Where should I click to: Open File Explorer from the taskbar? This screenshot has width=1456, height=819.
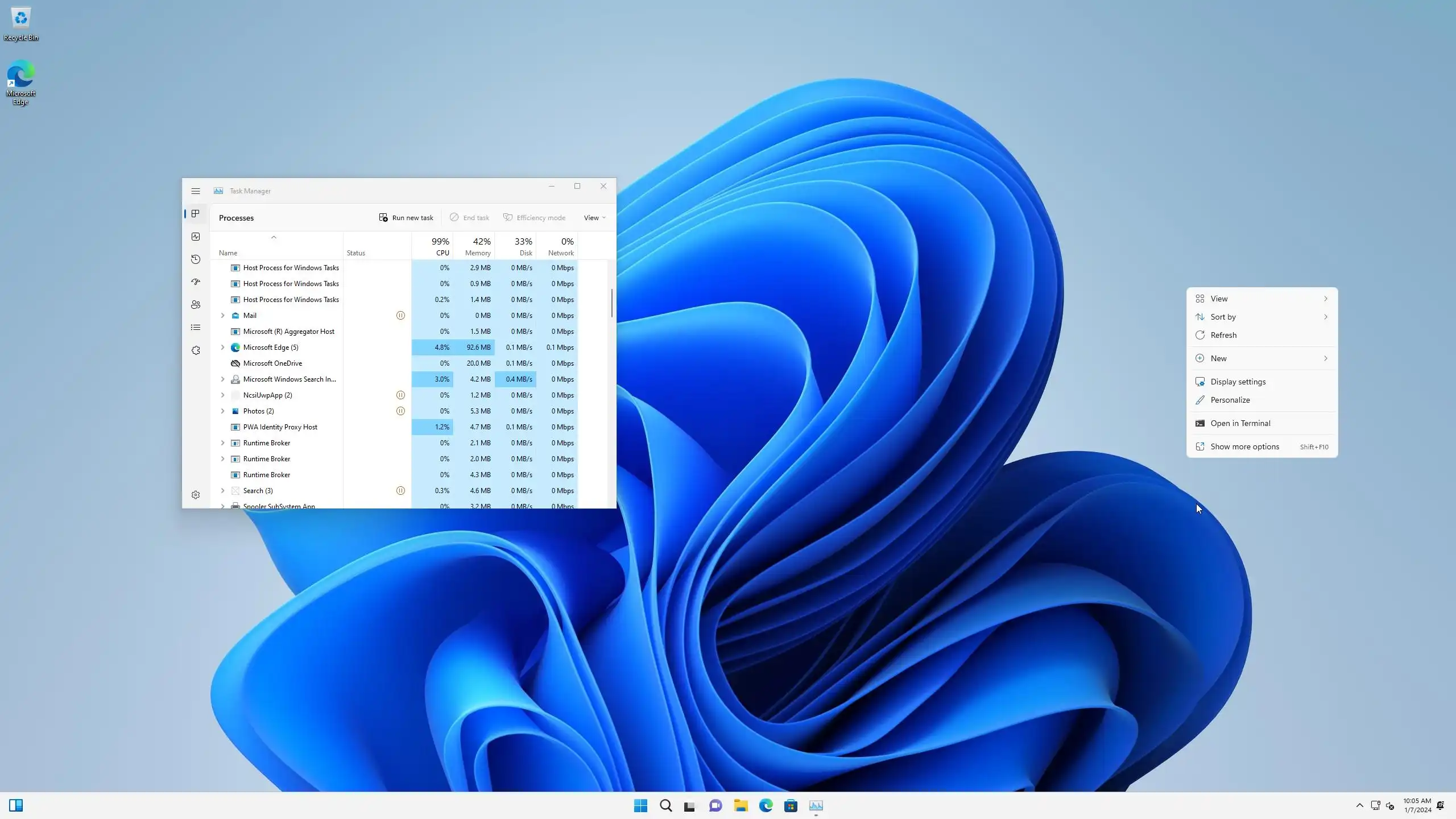(x=741, y=805)
